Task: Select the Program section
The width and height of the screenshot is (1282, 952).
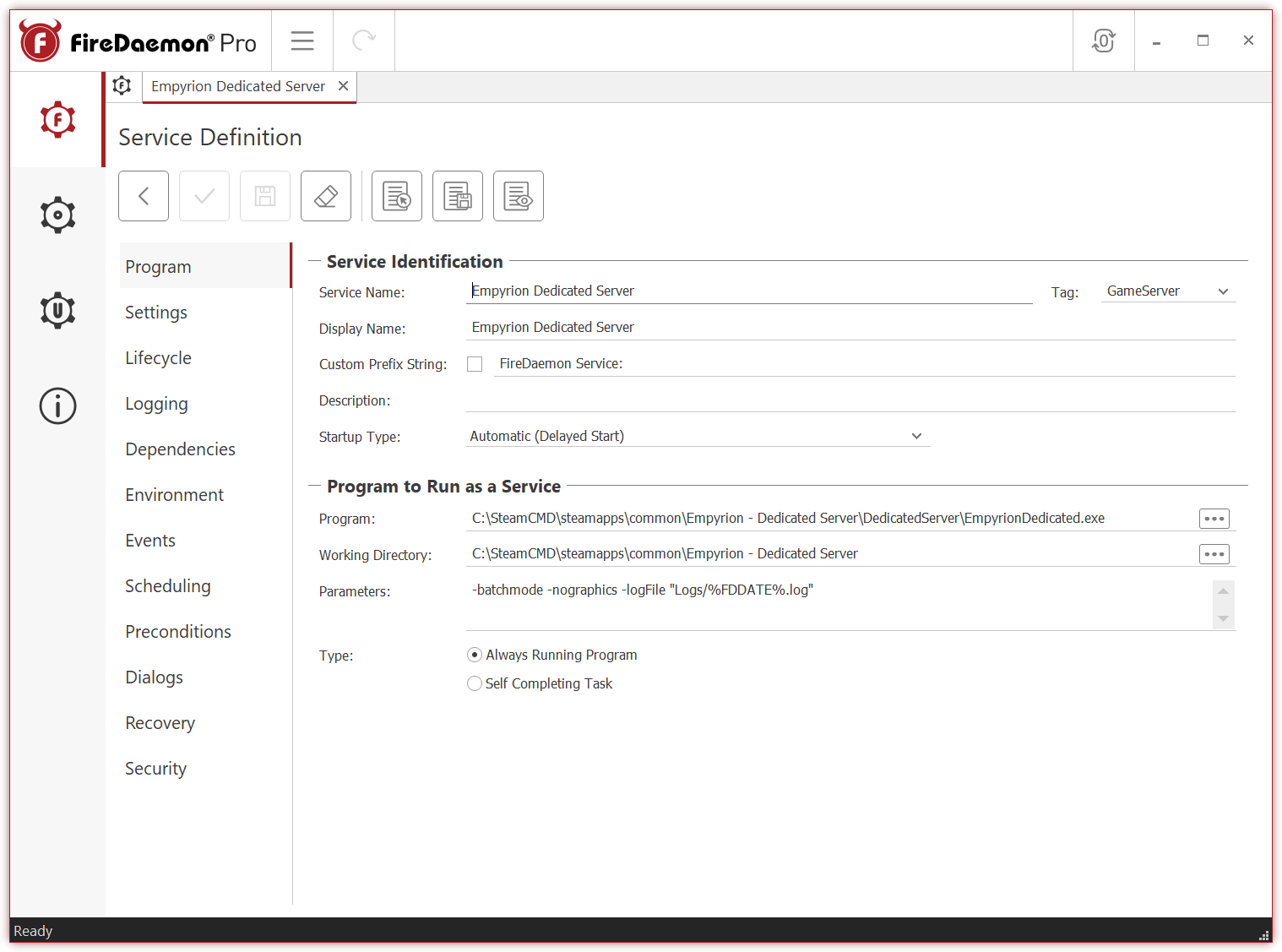Action: (205, 266)
